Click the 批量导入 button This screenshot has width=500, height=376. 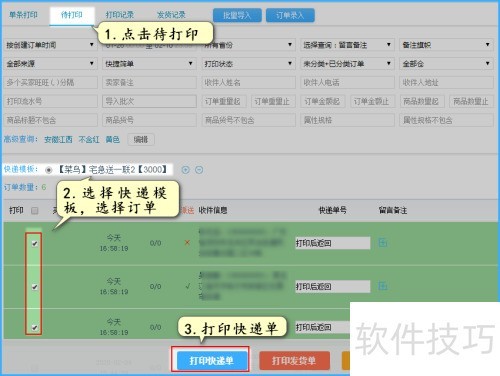pyautogui.click(x=237, y=15)
